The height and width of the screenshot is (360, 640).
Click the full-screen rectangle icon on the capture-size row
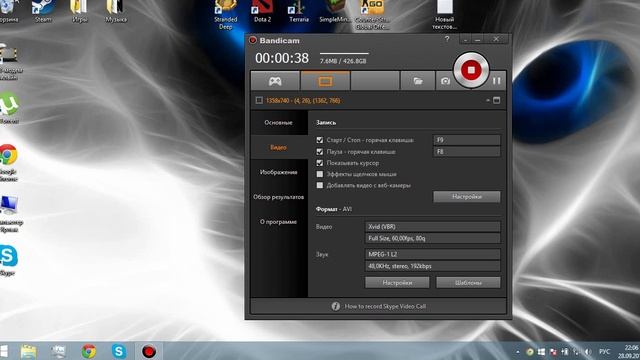(496, 100)
